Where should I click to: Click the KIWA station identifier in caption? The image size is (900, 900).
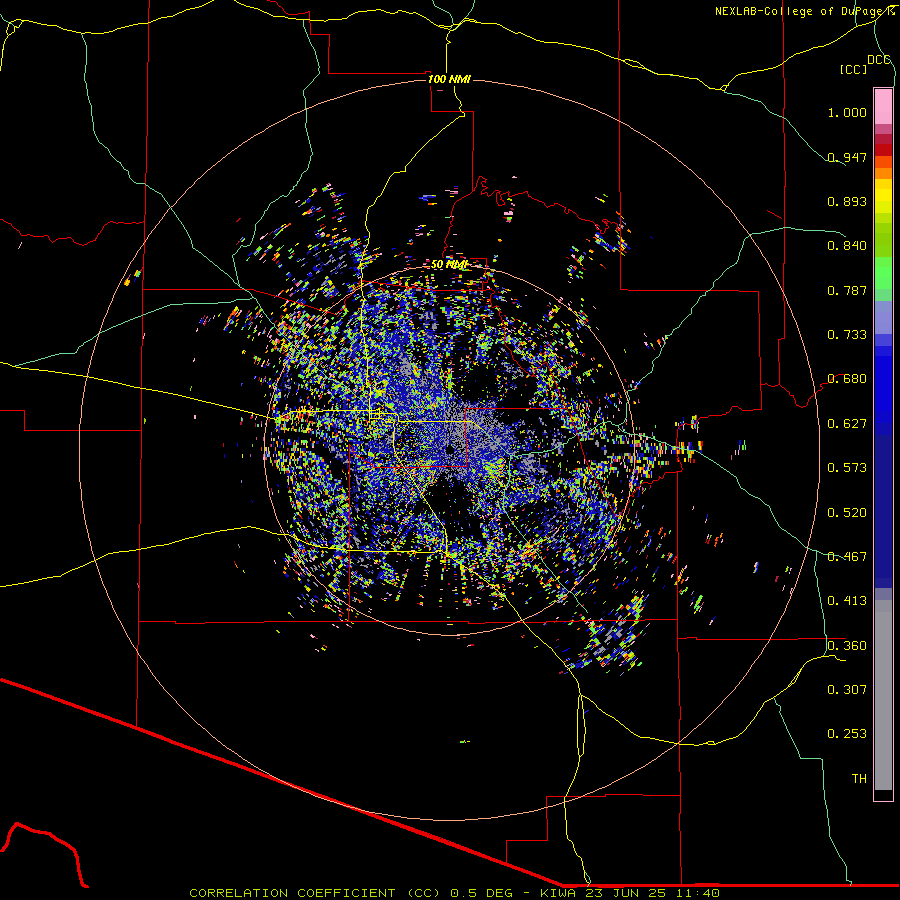point(558,893)
